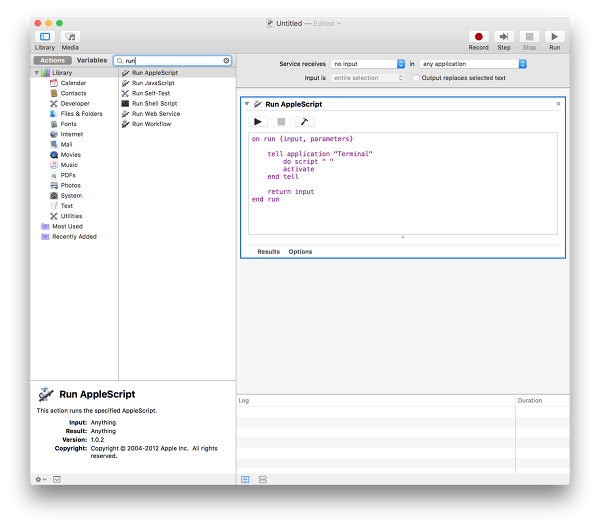
Task: Collapse the Run AppleScript action
Action: [x=247, y=104]
